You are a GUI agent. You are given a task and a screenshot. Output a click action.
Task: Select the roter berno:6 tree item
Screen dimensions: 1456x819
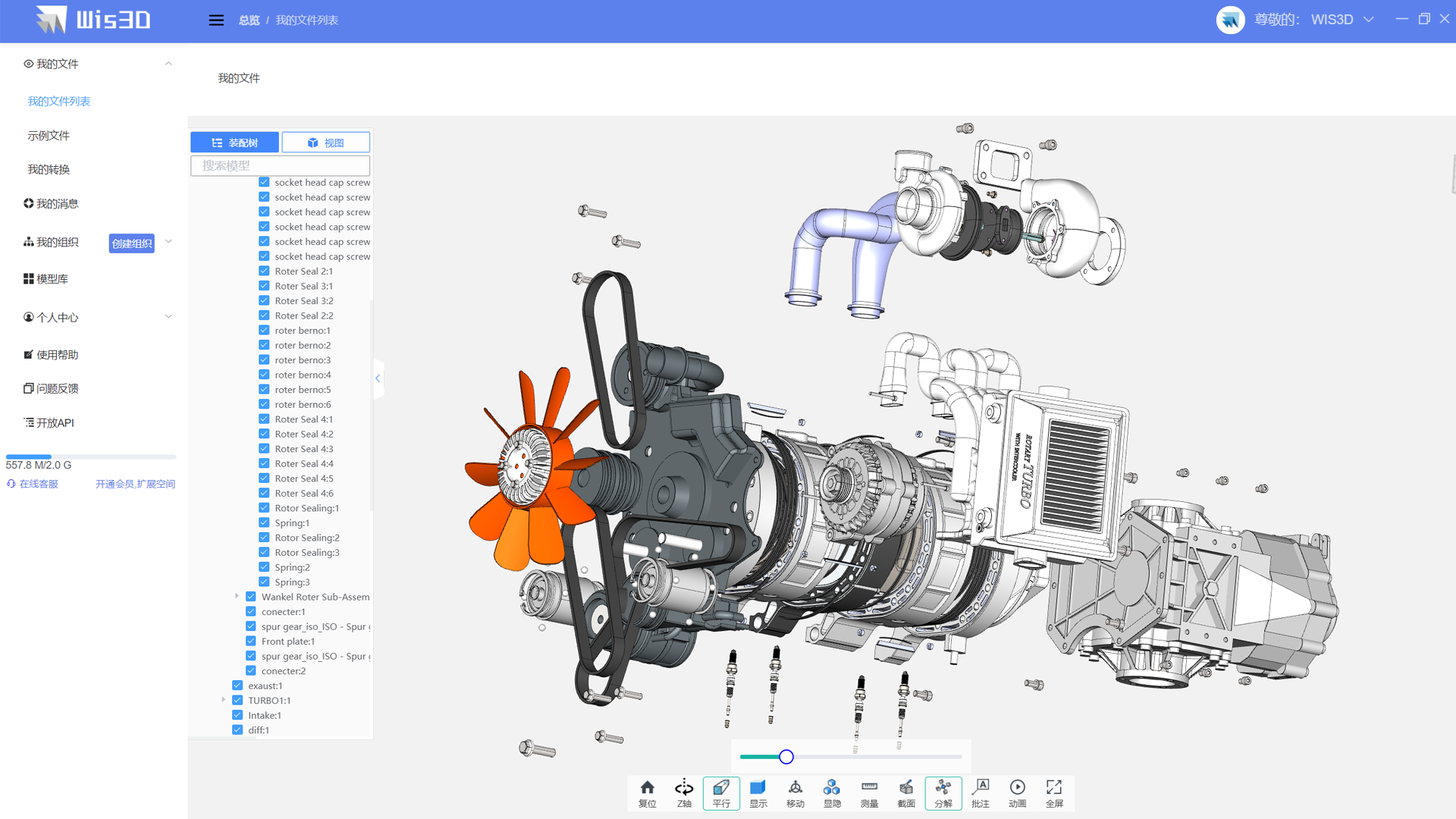coord(303,404)
